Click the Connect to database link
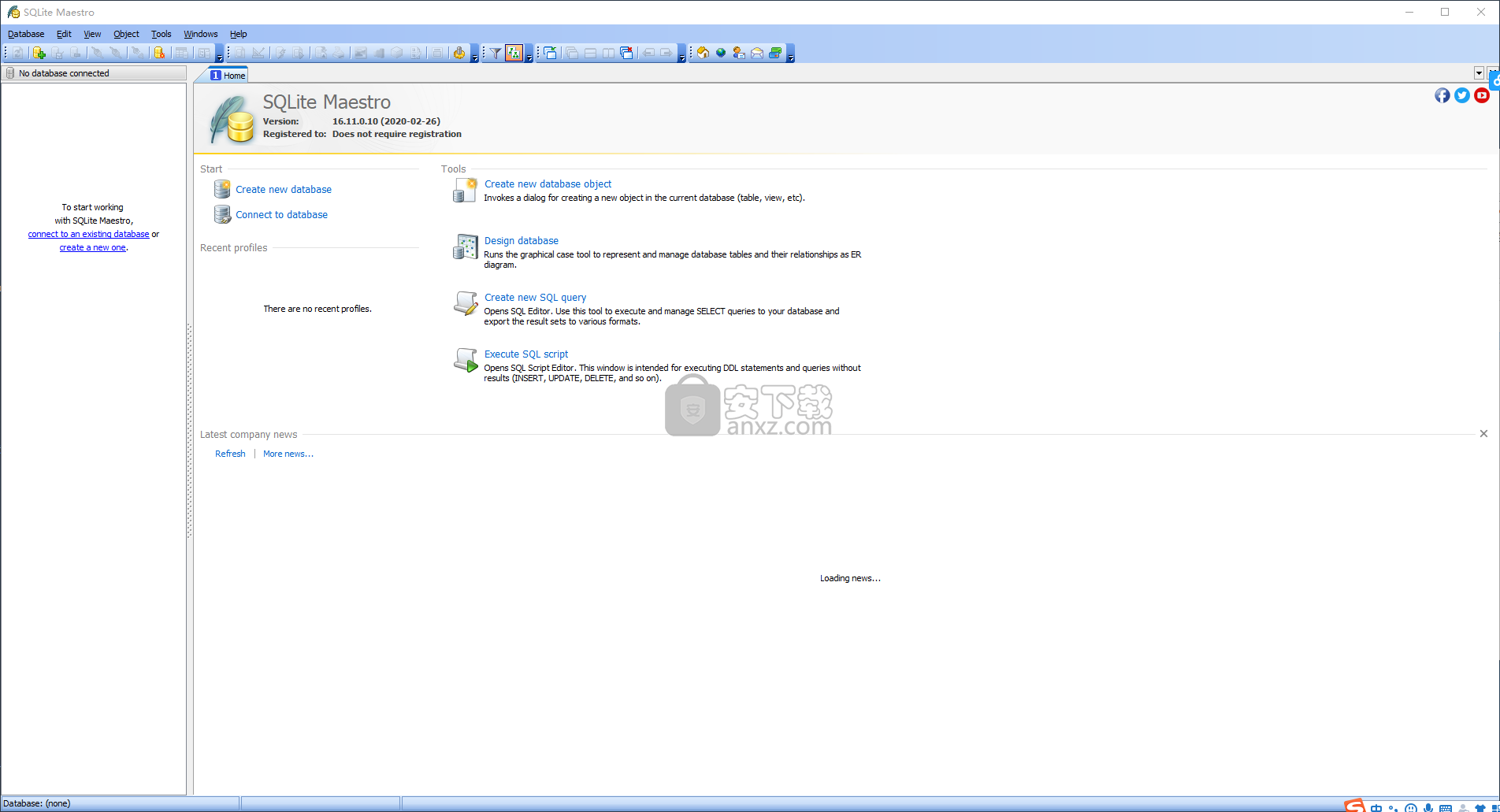 tap(281, 214)
